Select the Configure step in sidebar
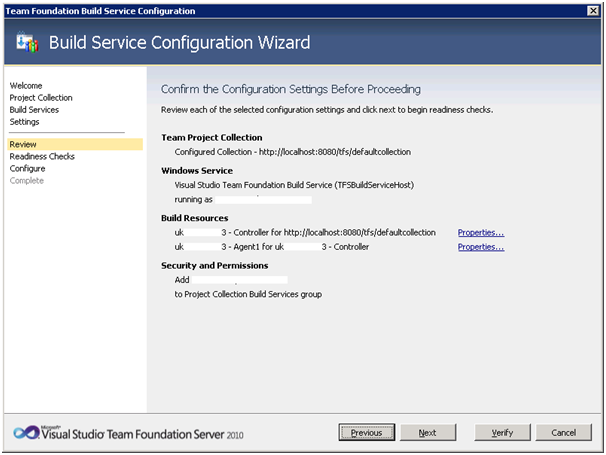Image resolution: width=606 pixels, height=455 pixels. point(27,168)
